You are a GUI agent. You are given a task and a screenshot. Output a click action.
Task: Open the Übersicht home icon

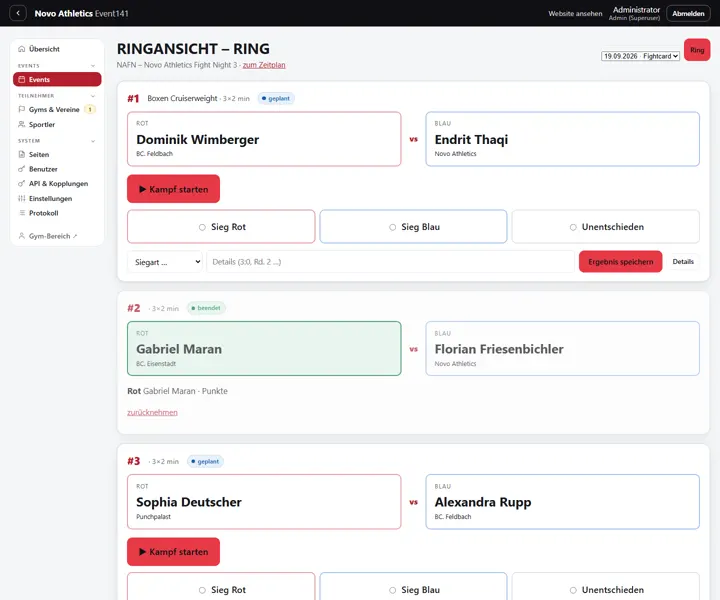22,49
